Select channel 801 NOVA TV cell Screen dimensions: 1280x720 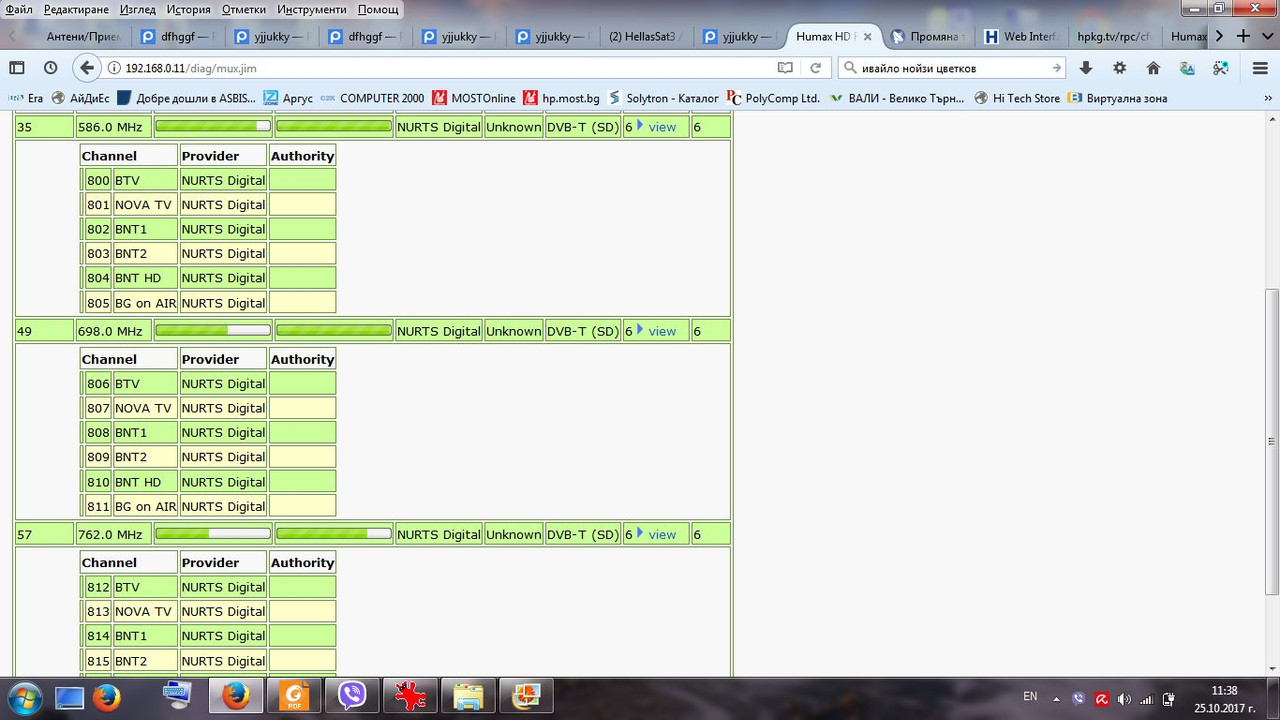145,205
